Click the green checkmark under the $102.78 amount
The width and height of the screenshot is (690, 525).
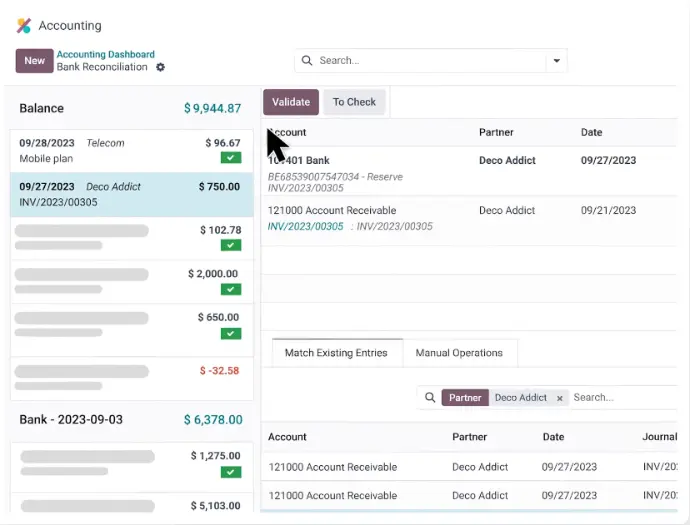tap(231, 245)
